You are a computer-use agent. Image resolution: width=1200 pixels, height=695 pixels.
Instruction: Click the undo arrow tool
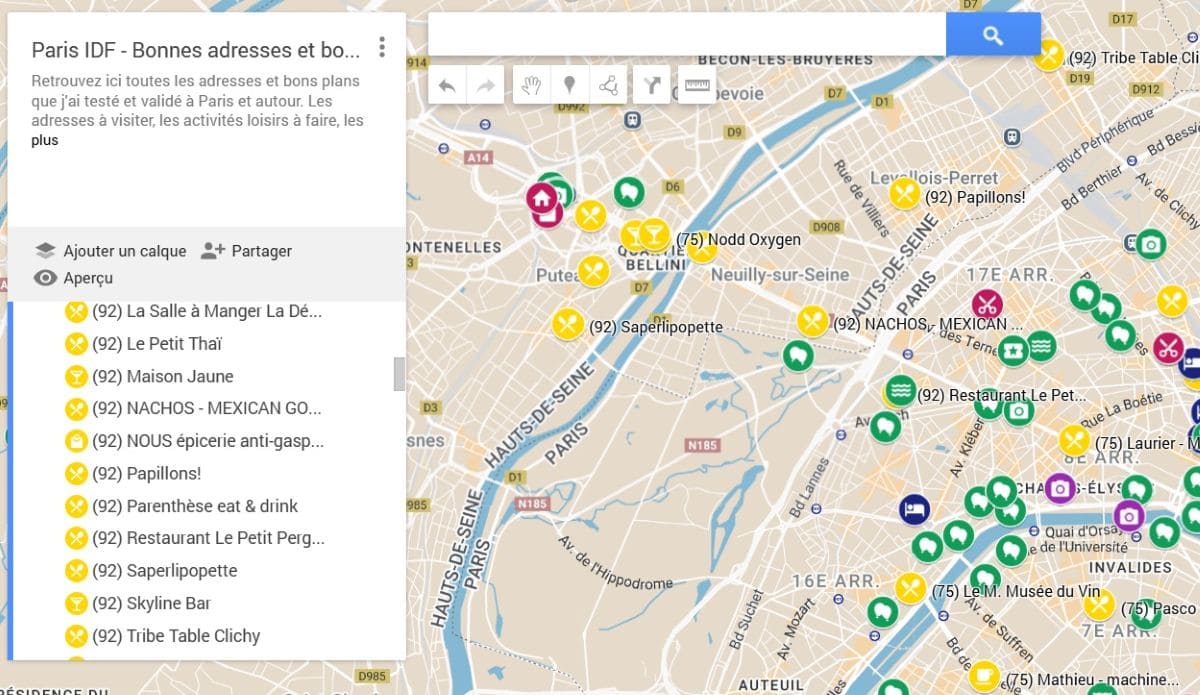[447, 86]
